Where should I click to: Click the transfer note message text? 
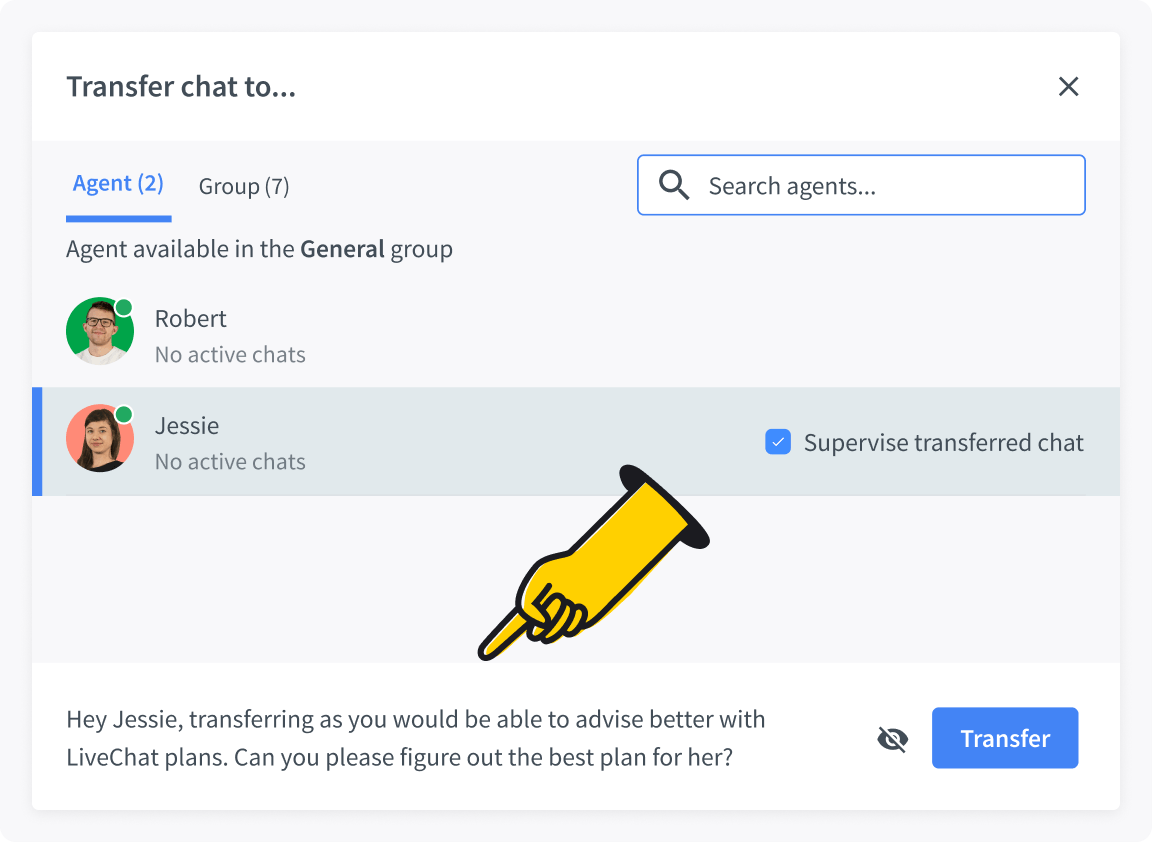coord(415,738)
